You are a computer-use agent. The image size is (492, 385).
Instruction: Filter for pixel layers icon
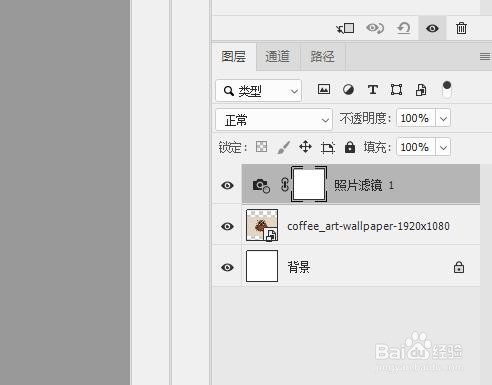[x=324, y=89]
